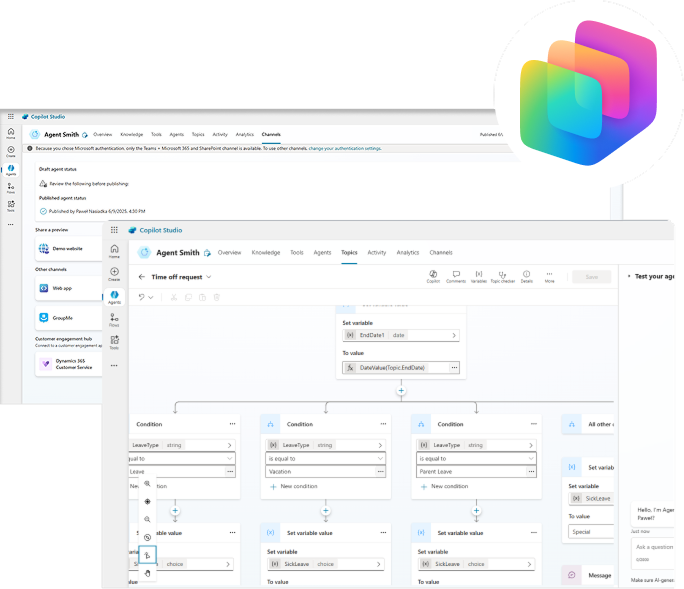This screenshot has width=684, height=589.
Task: Click the trash delete icon in toolbar
Action: point(215,297)
